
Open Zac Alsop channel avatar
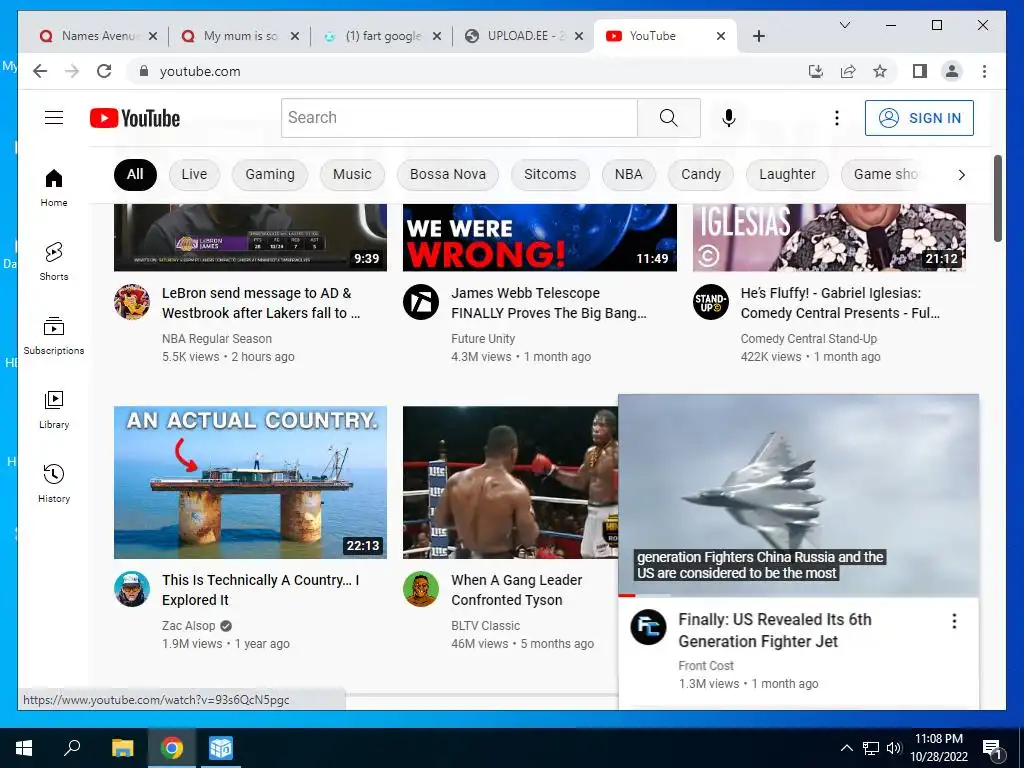tap(132, 588)
